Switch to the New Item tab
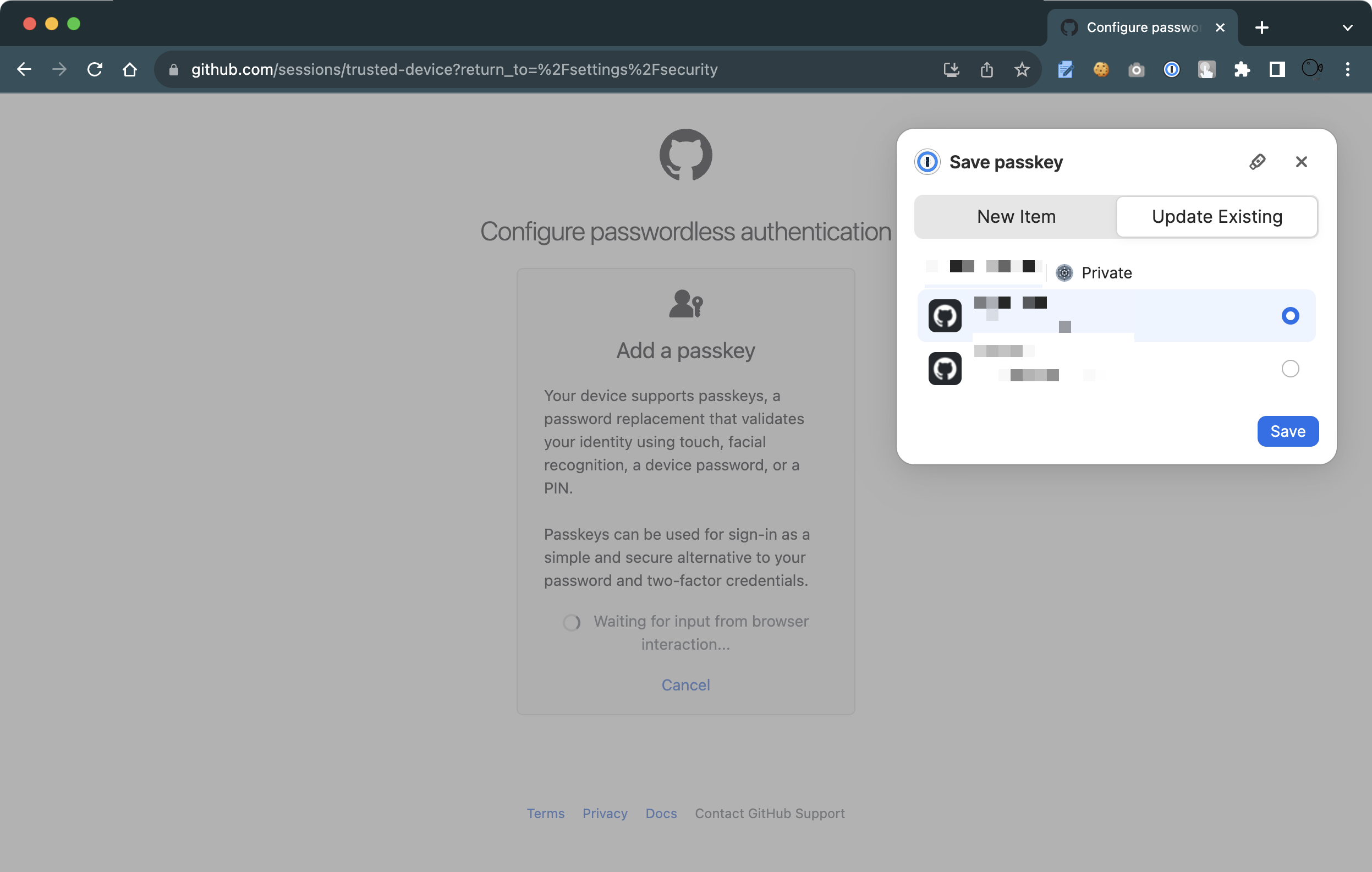Screen dimensions: 1372x872 (x=1016, y=217)
